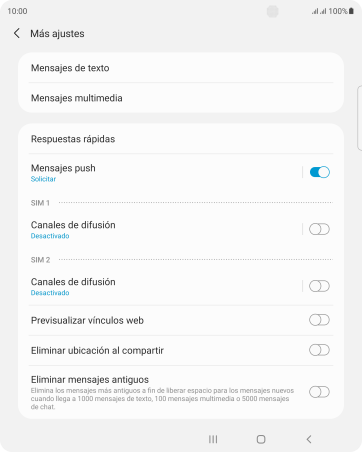Viewport: 362px width, 452px height.
Task: Enable Eliminar ubicación al compartir switch
Action: click(x=319, y=350)
